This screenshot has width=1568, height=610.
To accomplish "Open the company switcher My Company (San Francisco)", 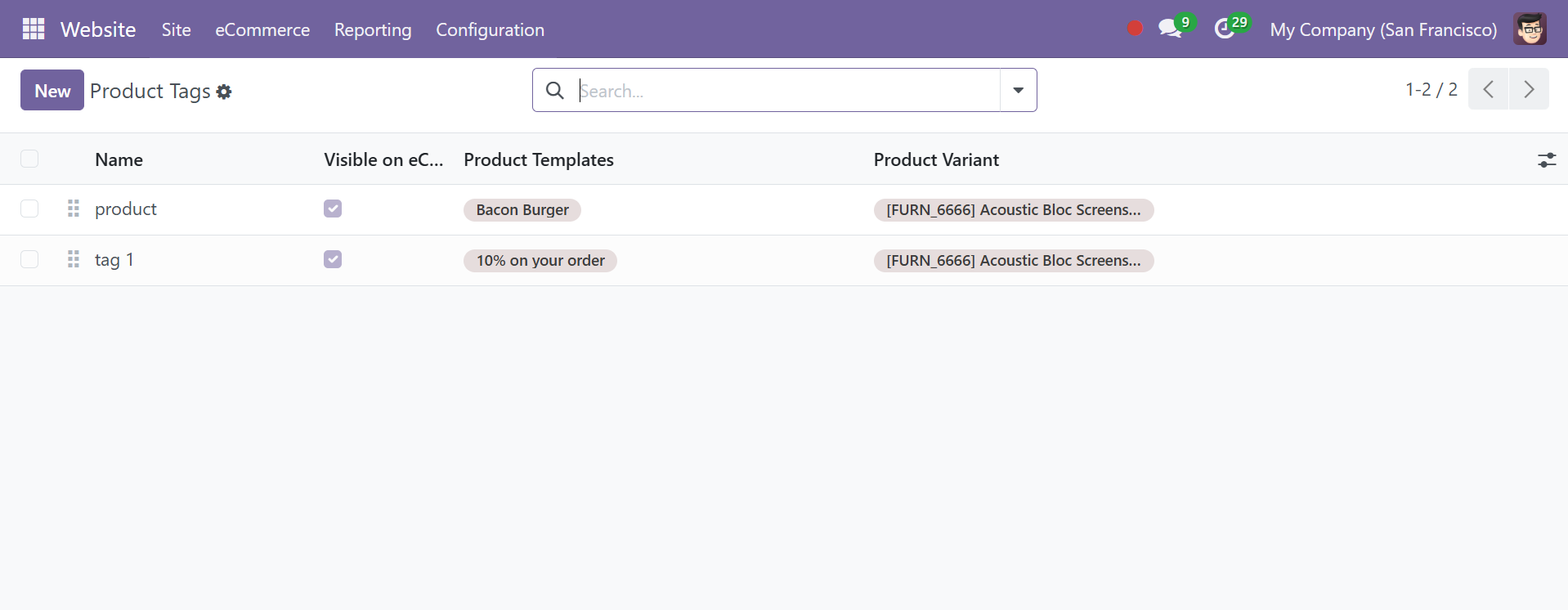I will 1383,29.
